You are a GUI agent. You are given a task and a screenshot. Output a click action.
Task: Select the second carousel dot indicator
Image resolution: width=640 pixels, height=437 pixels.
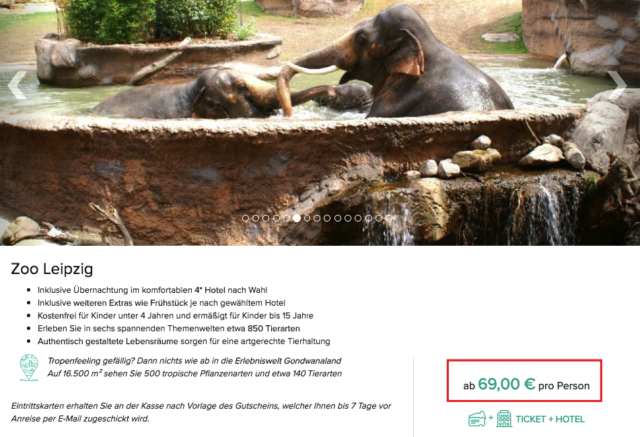[x=256, y=218]
